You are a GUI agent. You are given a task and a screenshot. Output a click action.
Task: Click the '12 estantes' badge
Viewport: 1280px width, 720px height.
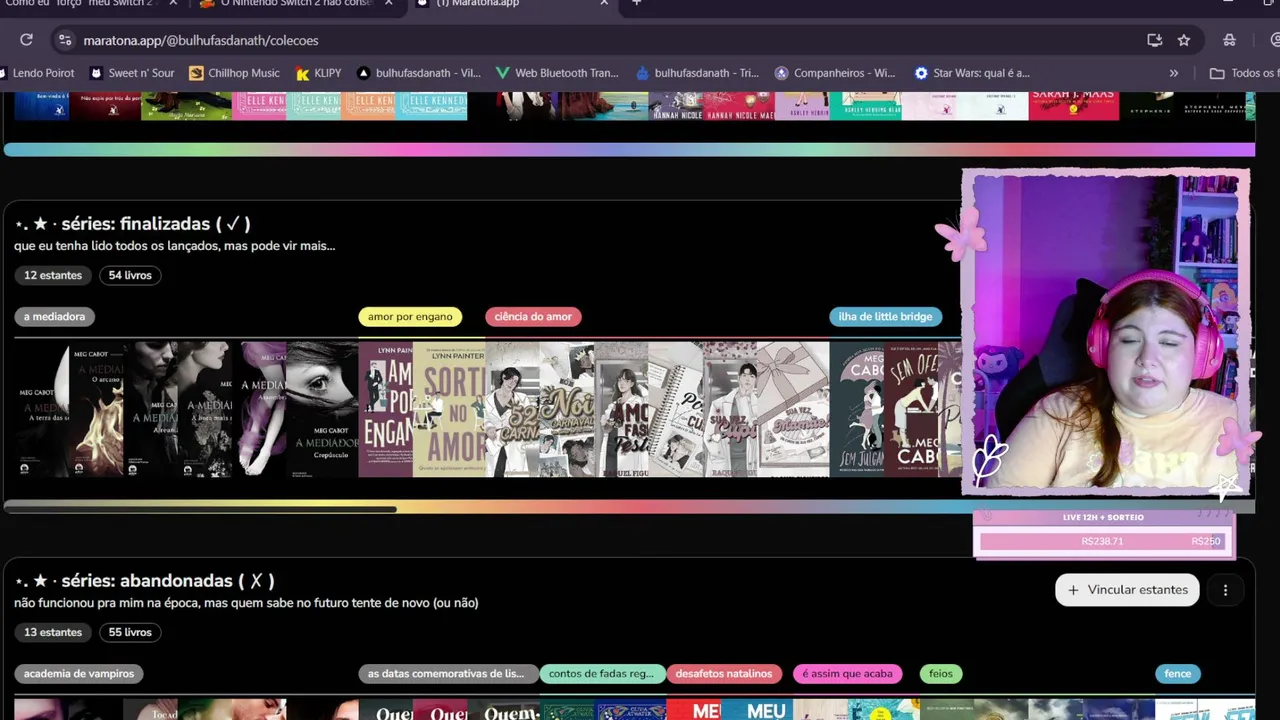click(53, 275)
